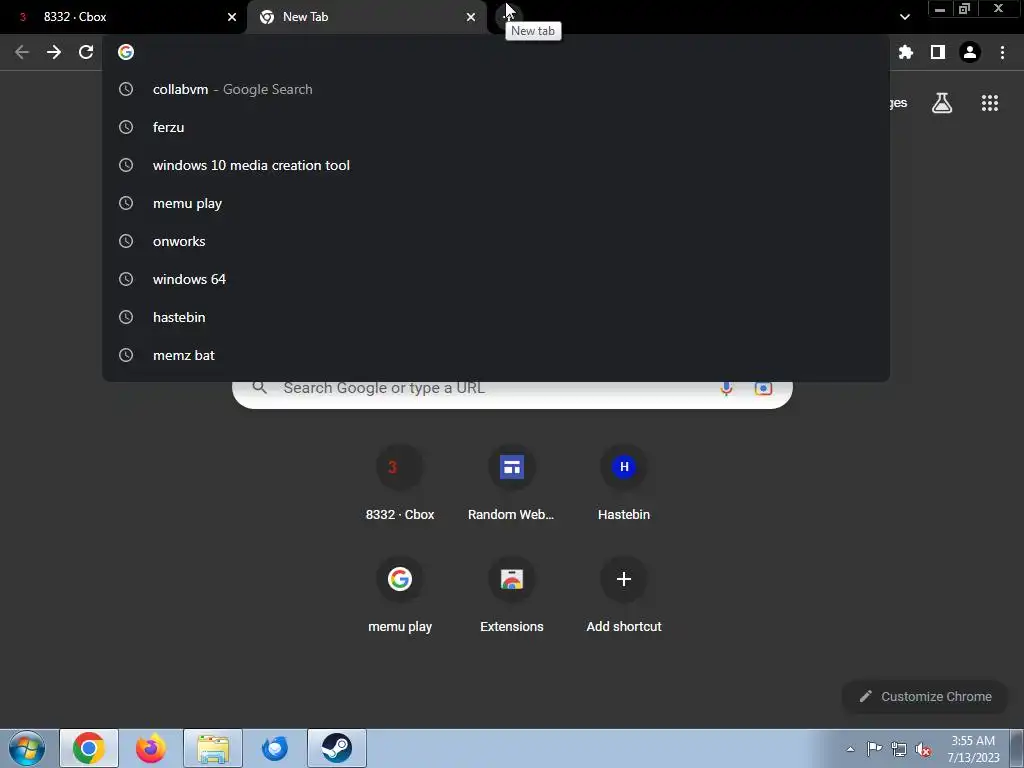
Task: Open the memu play shortcut tile
Action: 400,596
